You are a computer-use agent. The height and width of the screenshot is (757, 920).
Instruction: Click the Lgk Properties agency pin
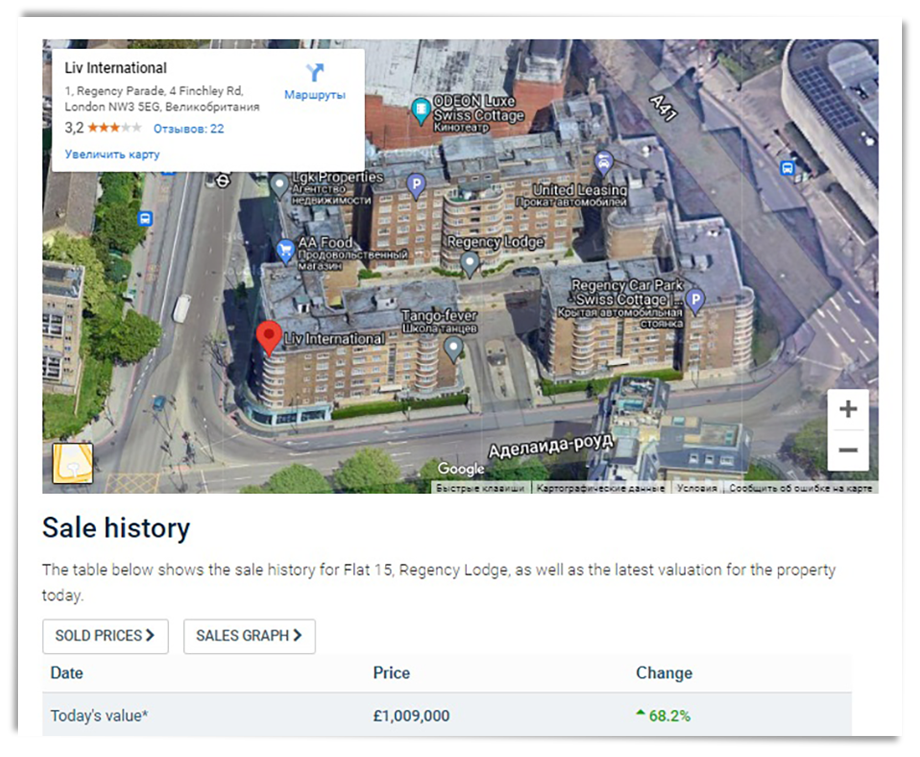(280, 185)
